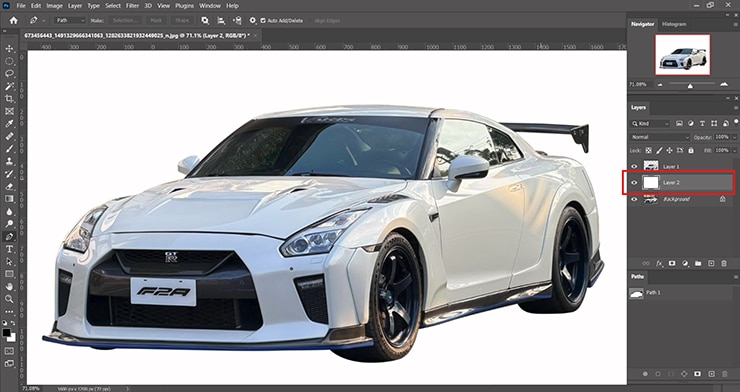Open the Opacity value dropdown arrow
The image size is (740, 392).
pyautogui.click(x=734, y=137)
